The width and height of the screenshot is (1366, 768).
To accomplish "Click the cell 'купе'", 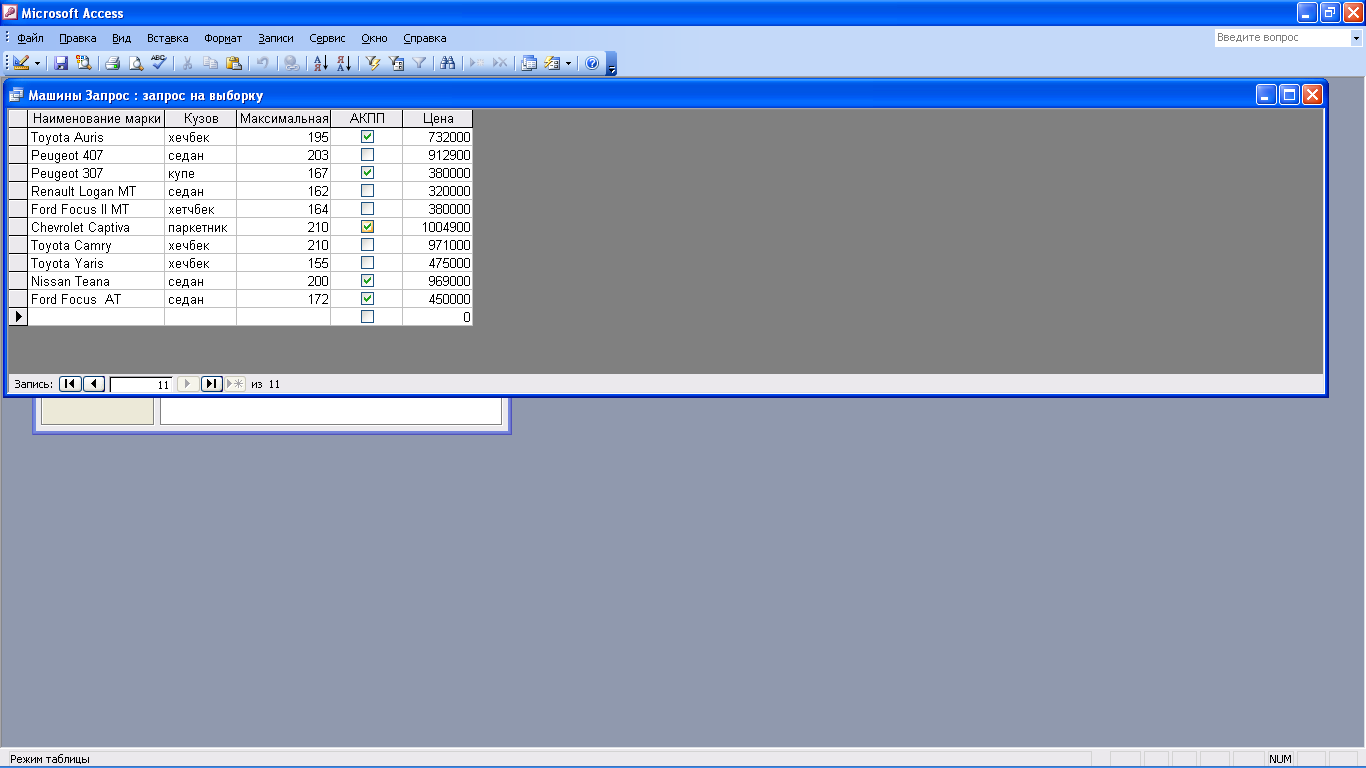I will coord(201,173).
